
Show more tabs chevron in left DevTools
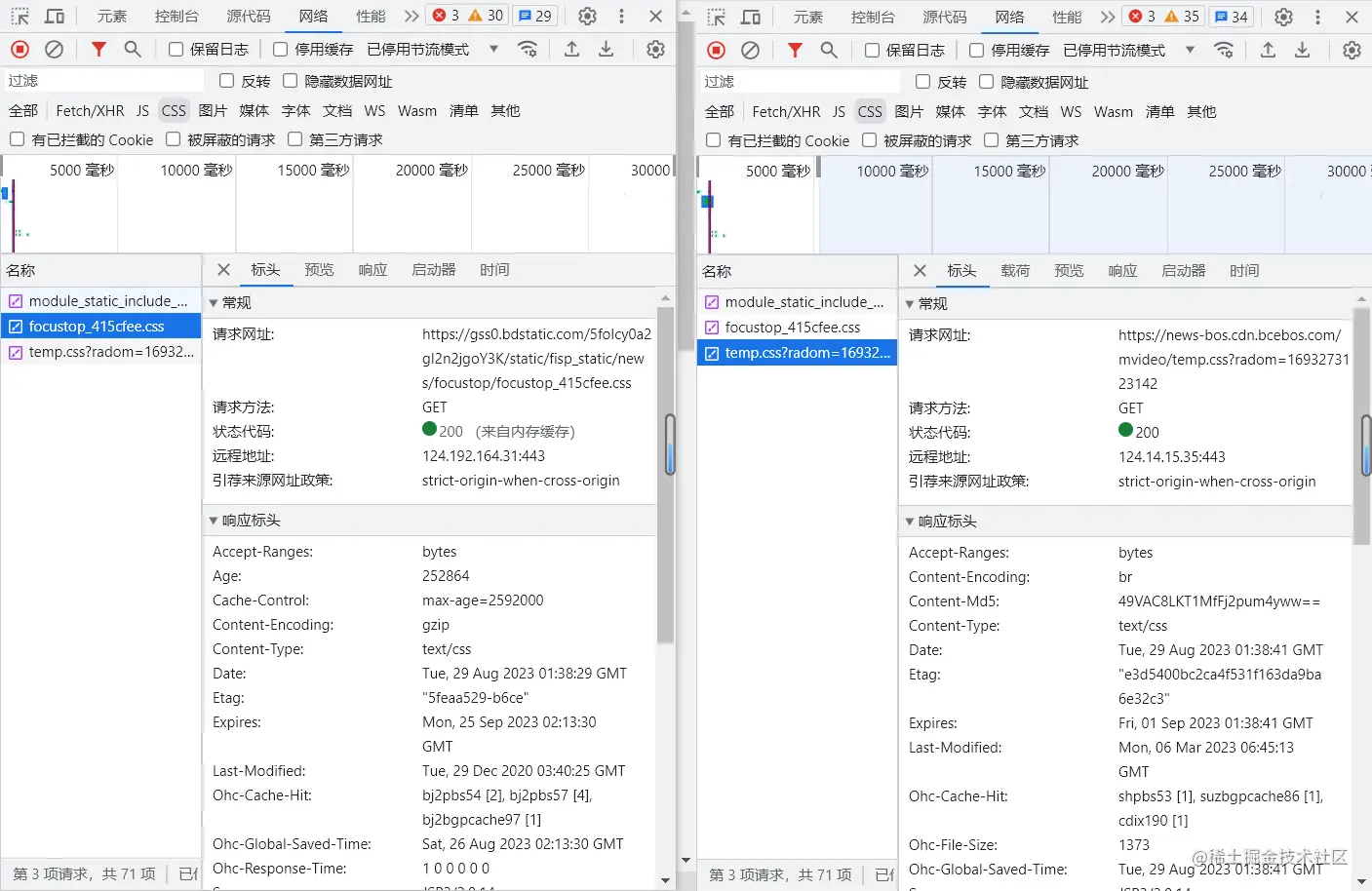point(412,16)
